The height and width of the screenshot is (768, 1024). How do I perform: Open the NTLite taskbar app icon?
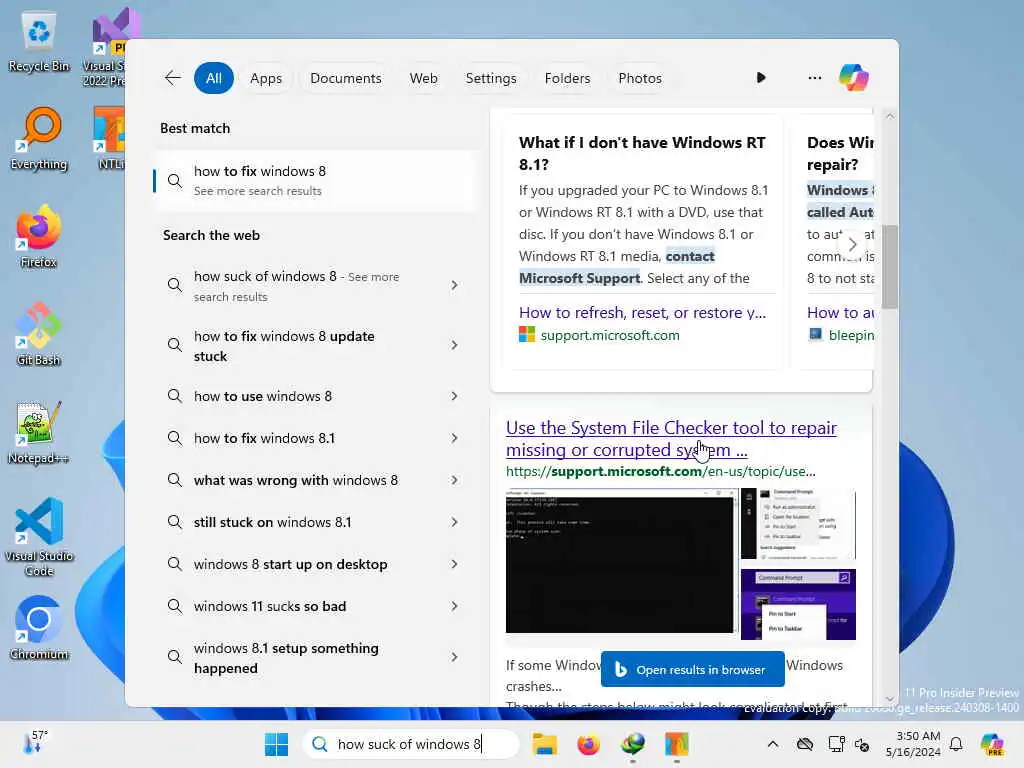pos(677,744)
